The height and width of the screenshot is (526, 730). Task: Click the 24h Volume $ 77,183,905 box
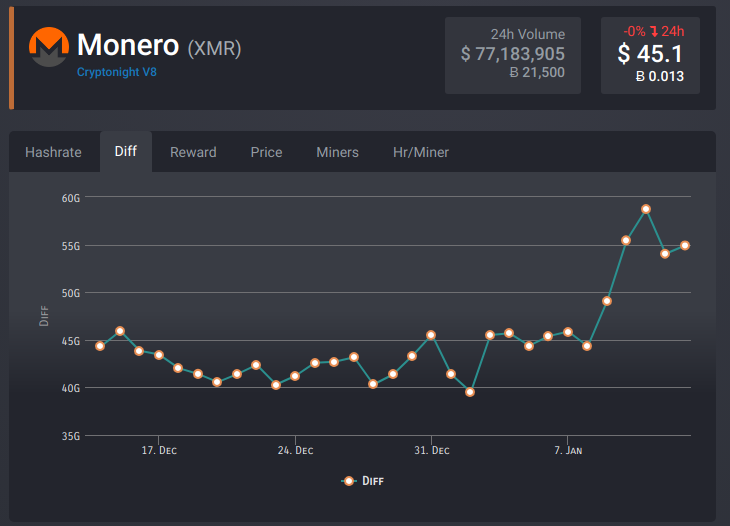click(513, 55)
